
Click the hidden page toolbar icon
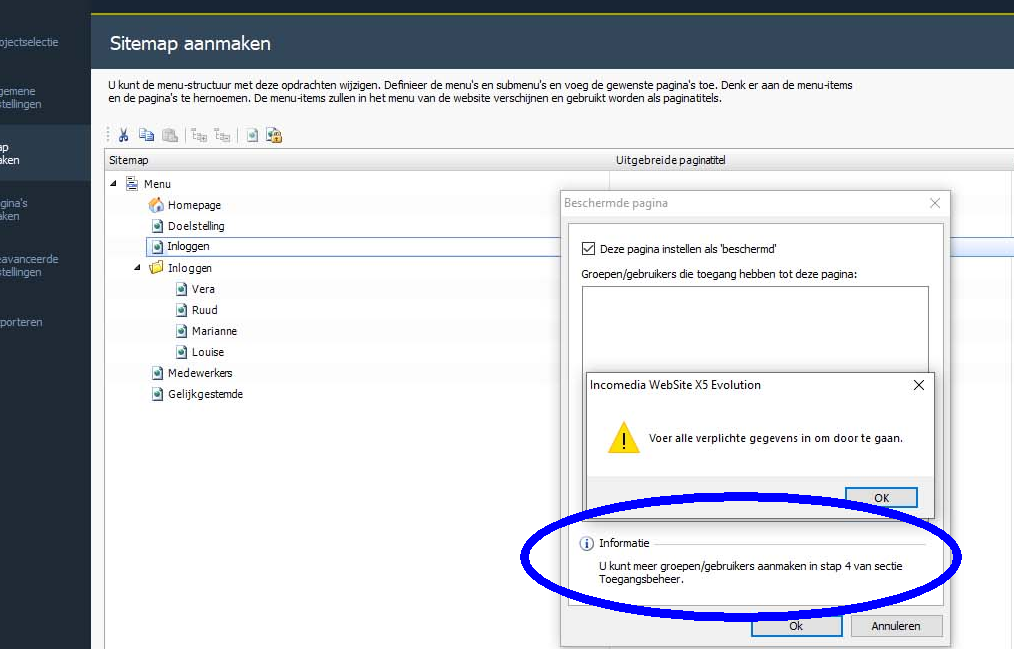click(253, 136)
